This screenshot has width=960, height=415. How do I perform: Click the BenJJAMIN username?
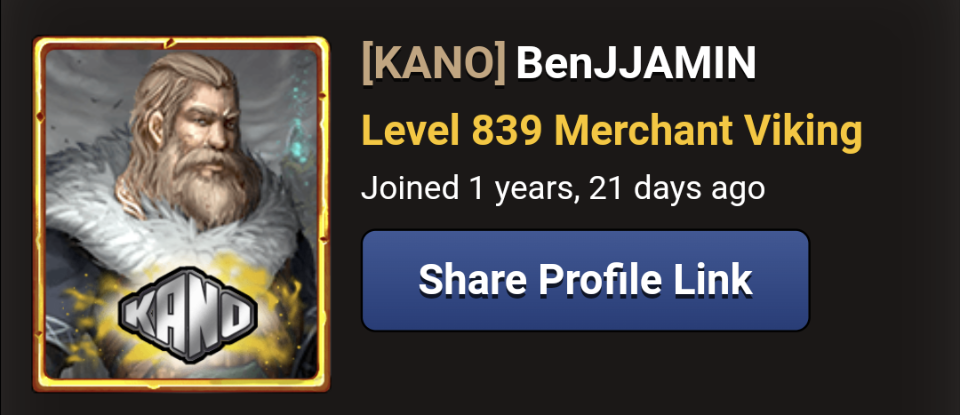coord(636,64)
